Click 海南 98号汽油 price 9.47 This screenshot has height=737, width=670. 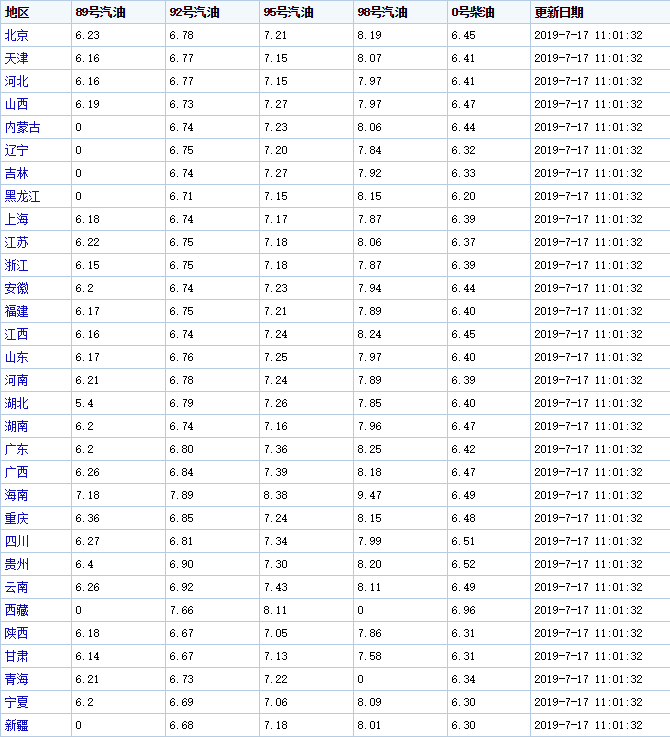pyautogui.click(x=370, y=496)
